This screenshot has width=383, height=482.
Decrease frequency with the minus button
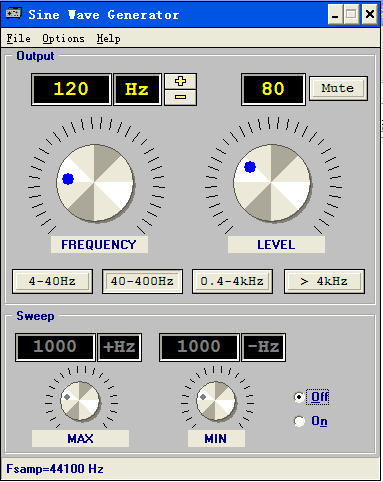[x=180, y=97]
